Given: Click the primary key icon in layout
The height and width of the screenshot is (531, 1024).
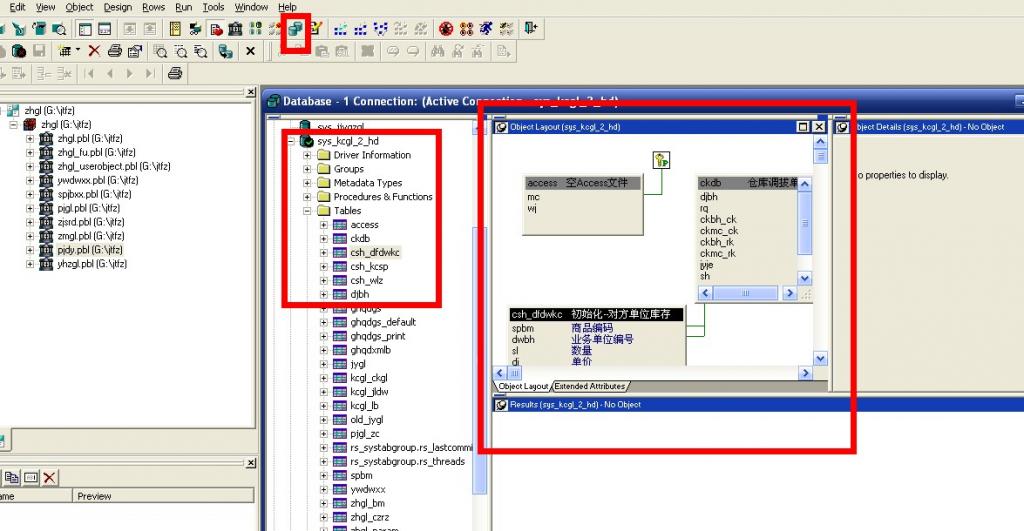Looking at the screenshot, I should pos(661,160).
